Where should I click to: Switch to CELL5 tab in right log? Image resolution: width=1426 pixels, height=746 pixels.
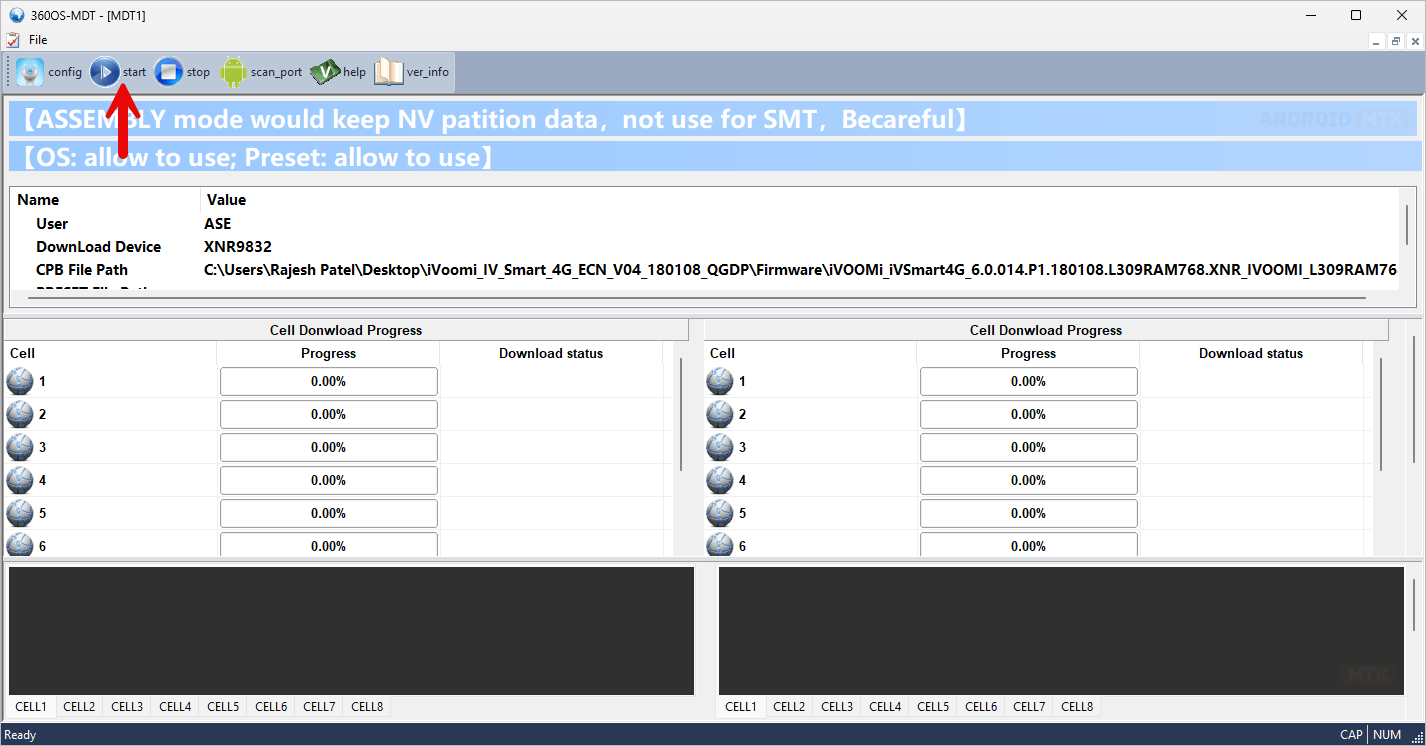click(933, 707)
